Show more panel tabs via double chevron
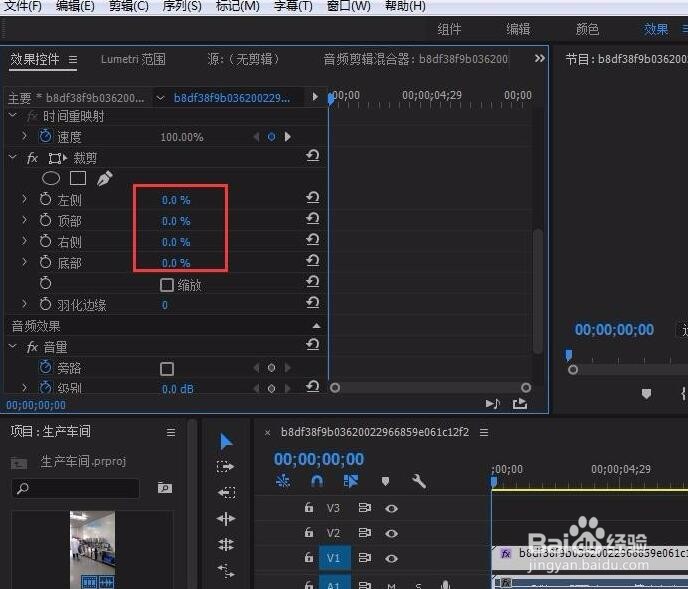Screen dimensions: 688x589 [x=540, y=58]
